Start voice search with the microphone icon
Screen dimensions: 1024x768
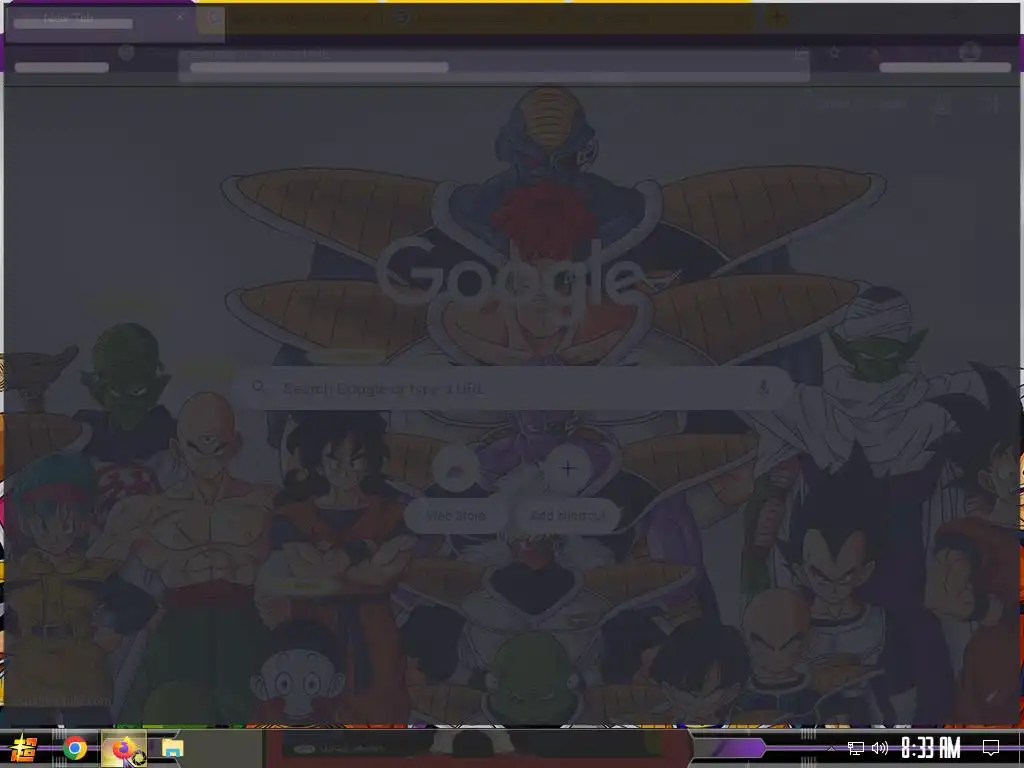(x=763, y=388)
